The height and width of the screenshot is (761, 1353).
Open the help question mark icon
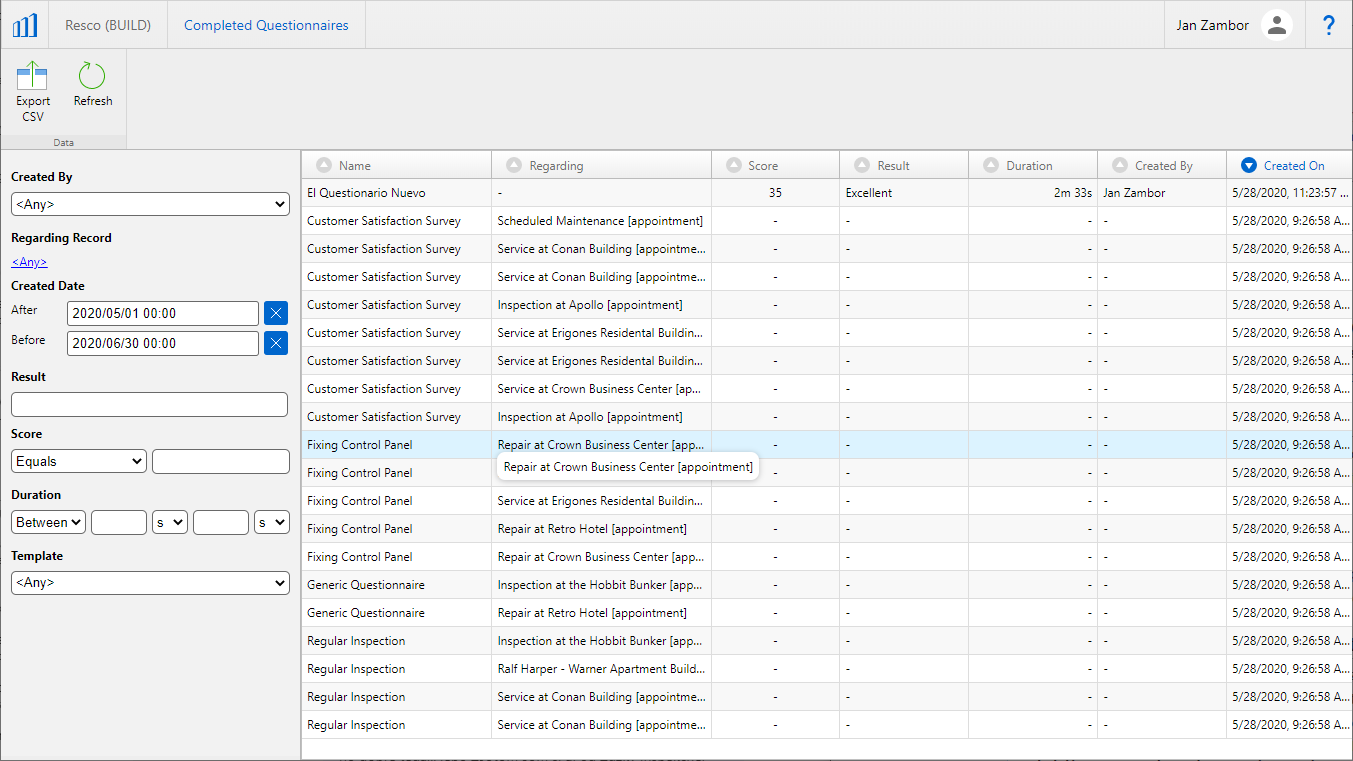click(x=1328, y=25)
